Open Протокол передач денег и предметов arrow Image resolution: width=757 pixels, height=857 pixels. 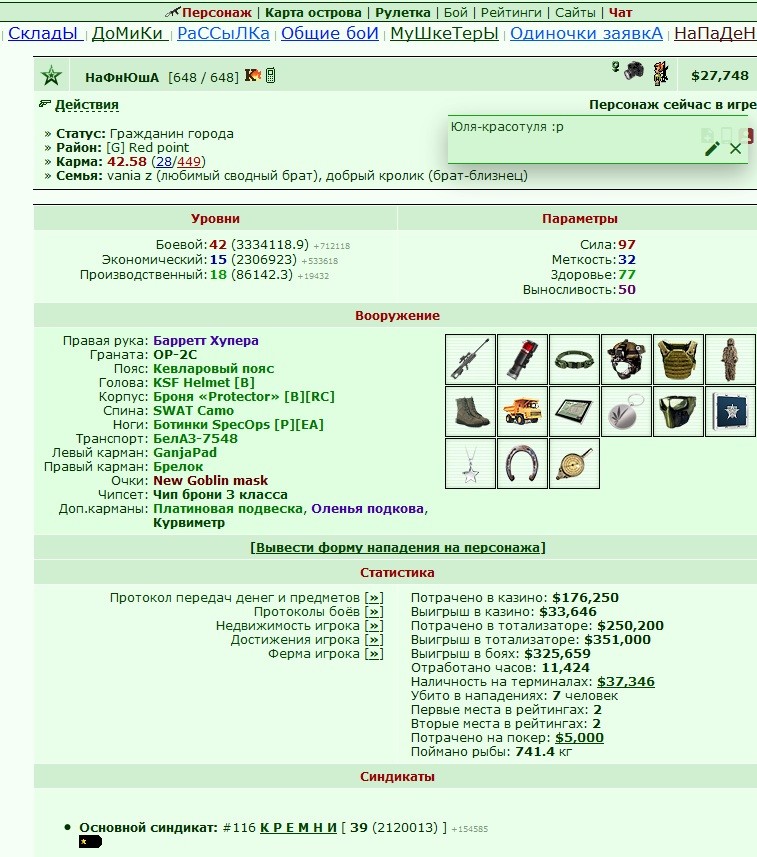tap(374, 598)
